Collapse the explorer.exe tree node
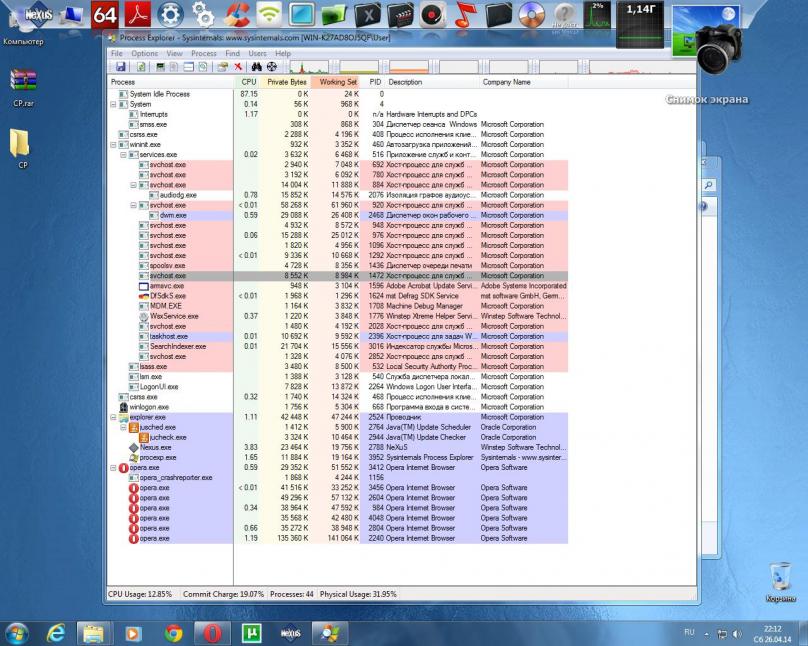 click(113, 417)
